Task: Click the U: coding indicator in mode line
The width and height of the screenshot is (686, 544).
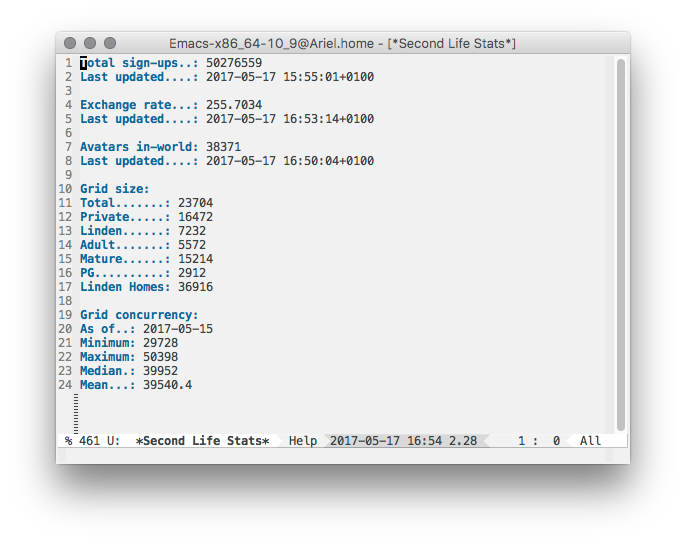Action: (113, 441)
